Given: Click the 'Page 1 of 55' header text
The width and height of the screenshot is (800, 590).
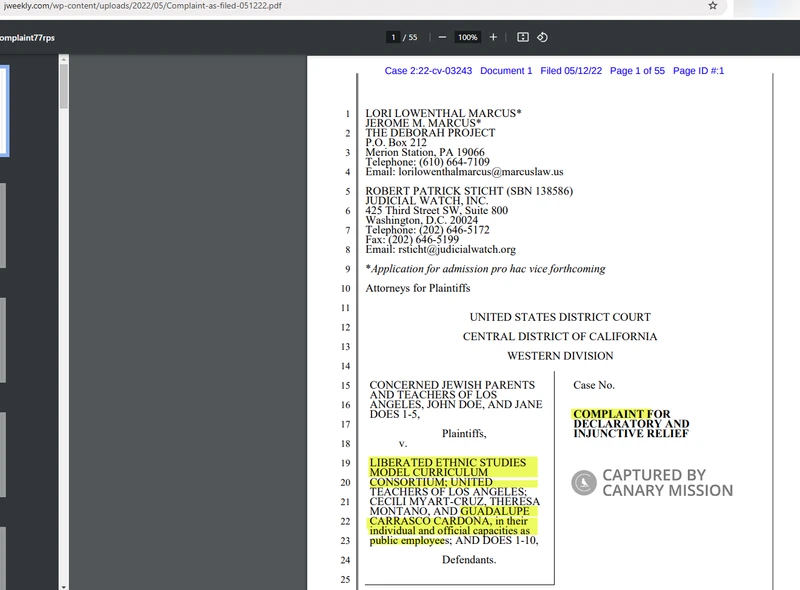Looking at the screenshot, I should pyautogui.click(x=637, y=71).
